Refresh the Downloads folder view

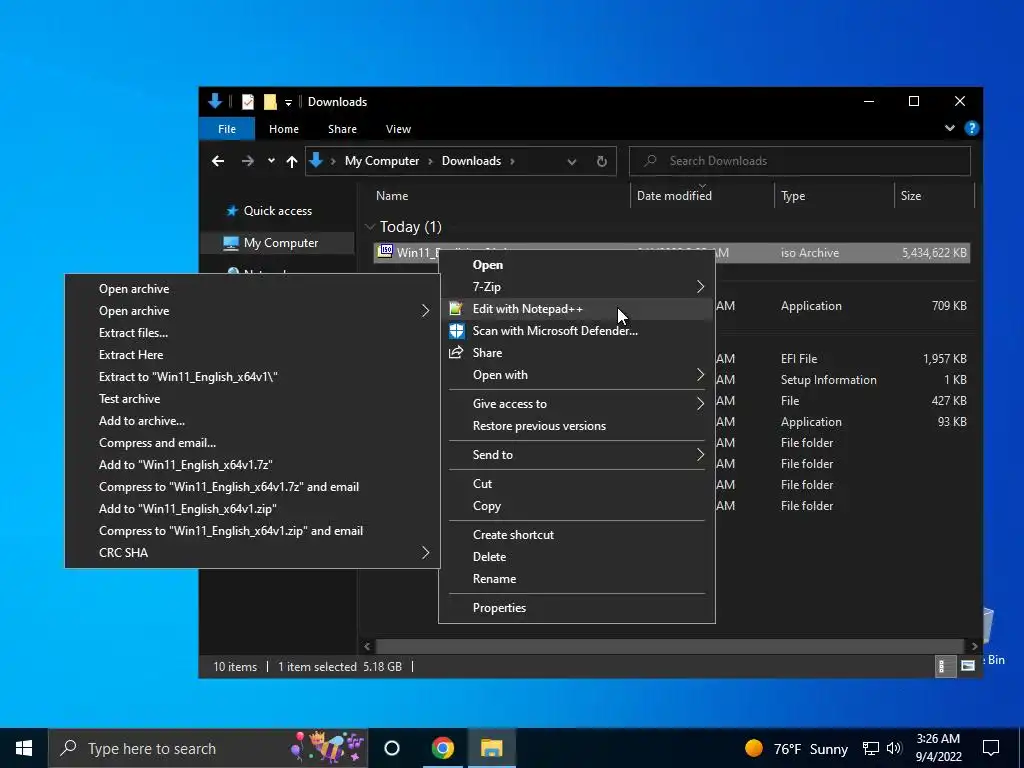601,161
